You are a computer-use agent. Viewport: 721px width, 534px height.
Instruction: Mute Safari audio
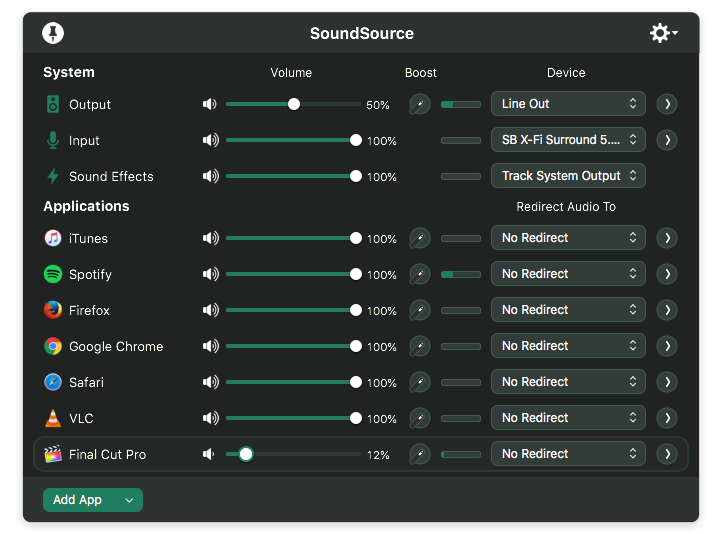pyautogui.click(x=210, y=382)
